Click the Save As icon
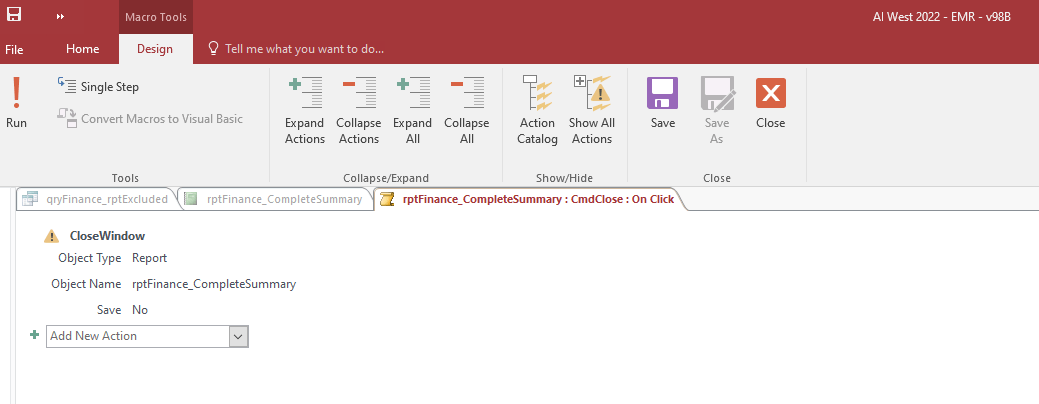This screenshot has width=1039, height=404. [717, 93]
